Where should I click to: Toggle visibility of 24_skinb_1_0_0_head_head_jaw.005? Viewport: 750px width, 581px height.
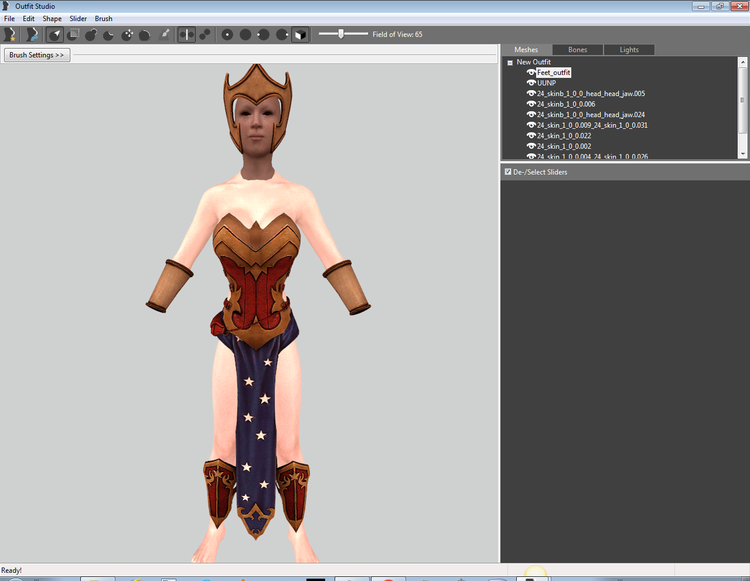coord(530,94)
